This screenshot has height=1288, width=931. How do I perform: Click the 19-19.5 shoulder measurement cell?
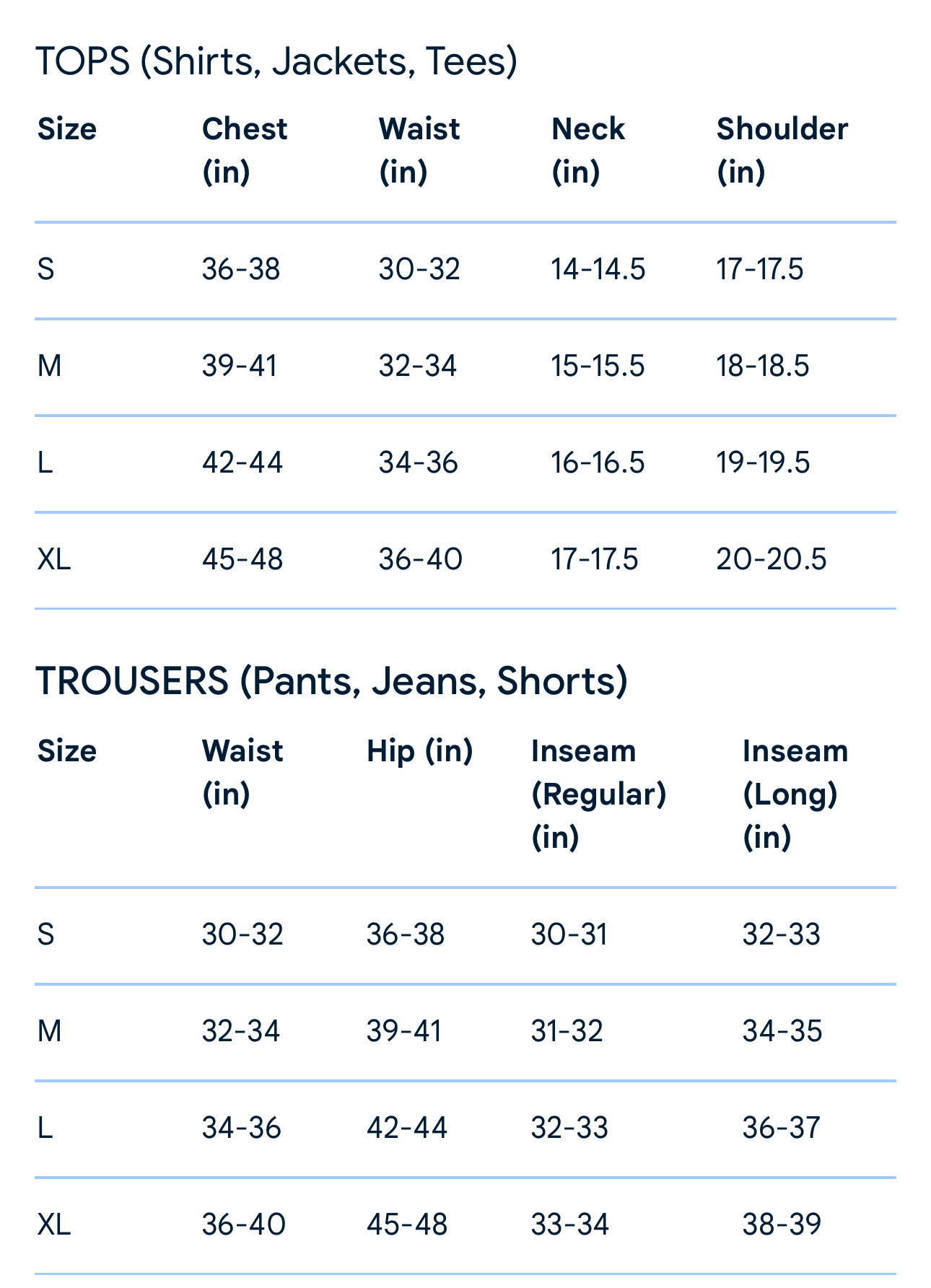[763, 463]
